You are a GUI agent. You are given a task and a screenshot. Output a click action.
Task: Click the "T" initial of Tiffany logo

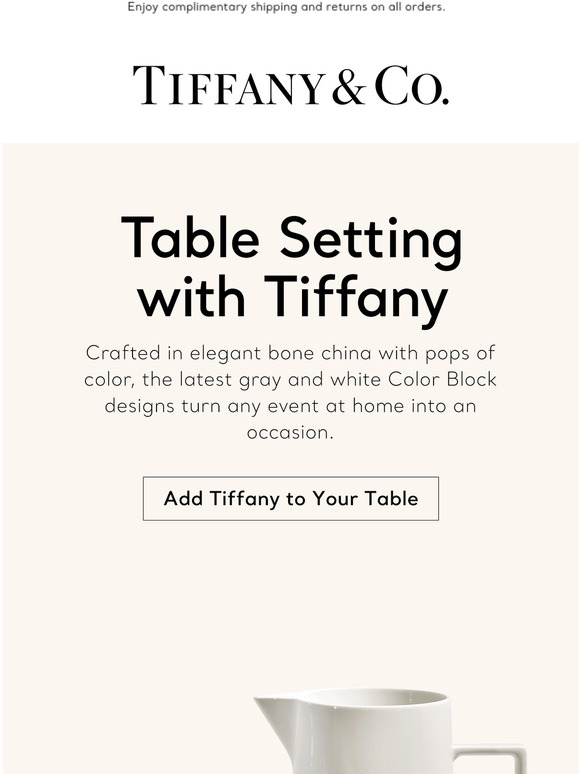point(148,85)
